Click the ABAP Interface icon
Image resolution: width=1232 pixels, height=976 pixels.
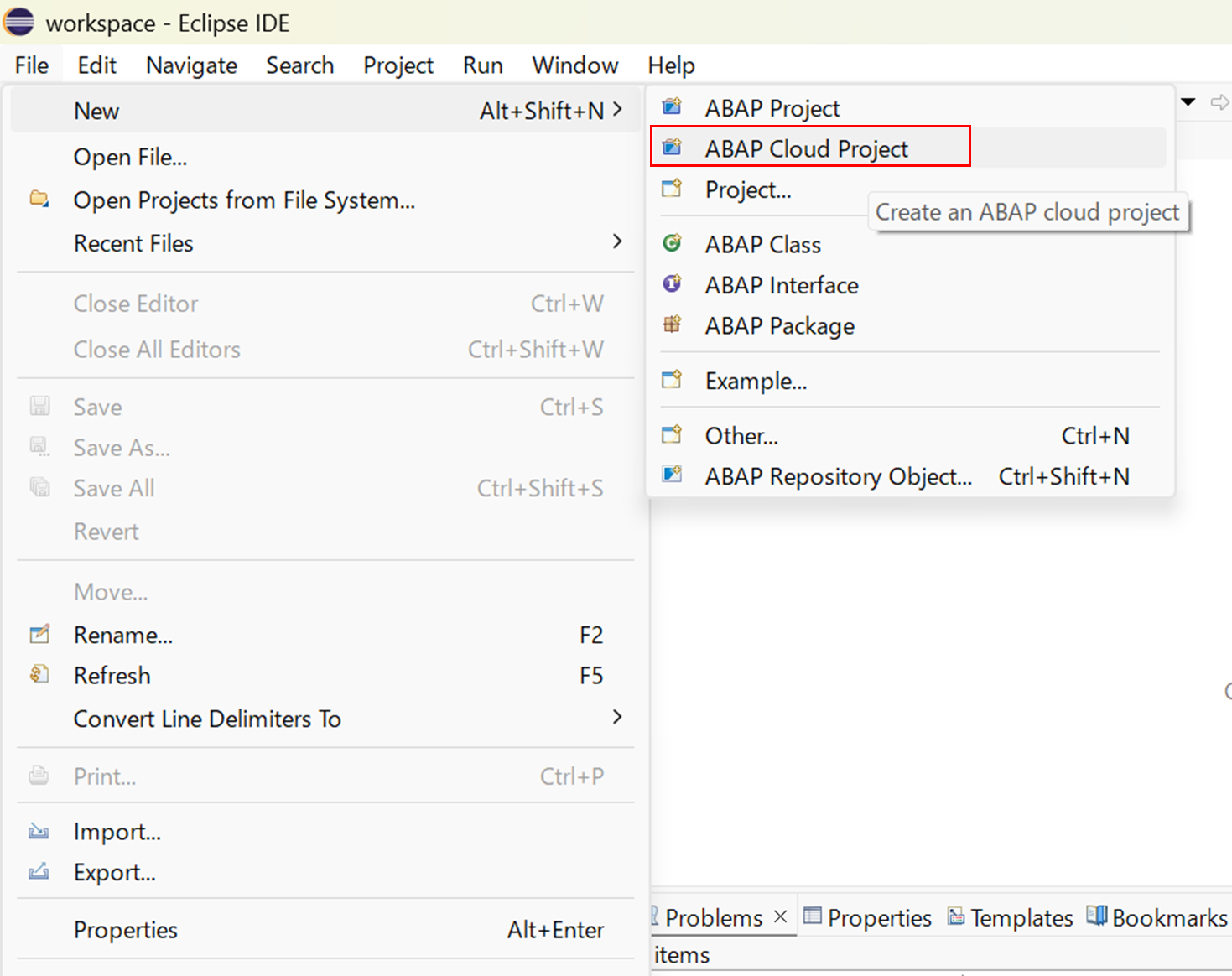point(672,284)
